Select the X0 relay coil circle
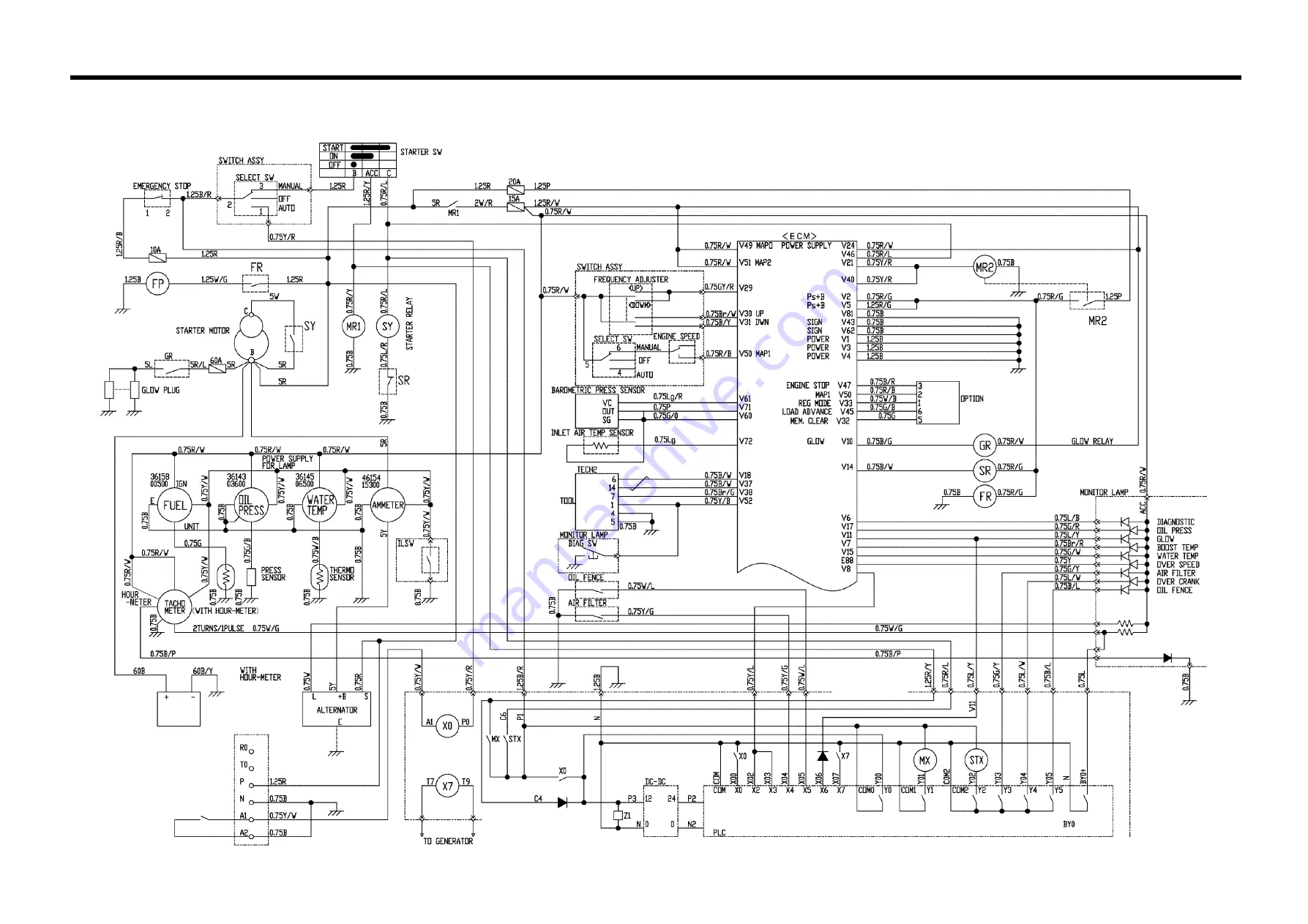The image size is (1308, 924). pyautogui.click(x=447, y=726)
